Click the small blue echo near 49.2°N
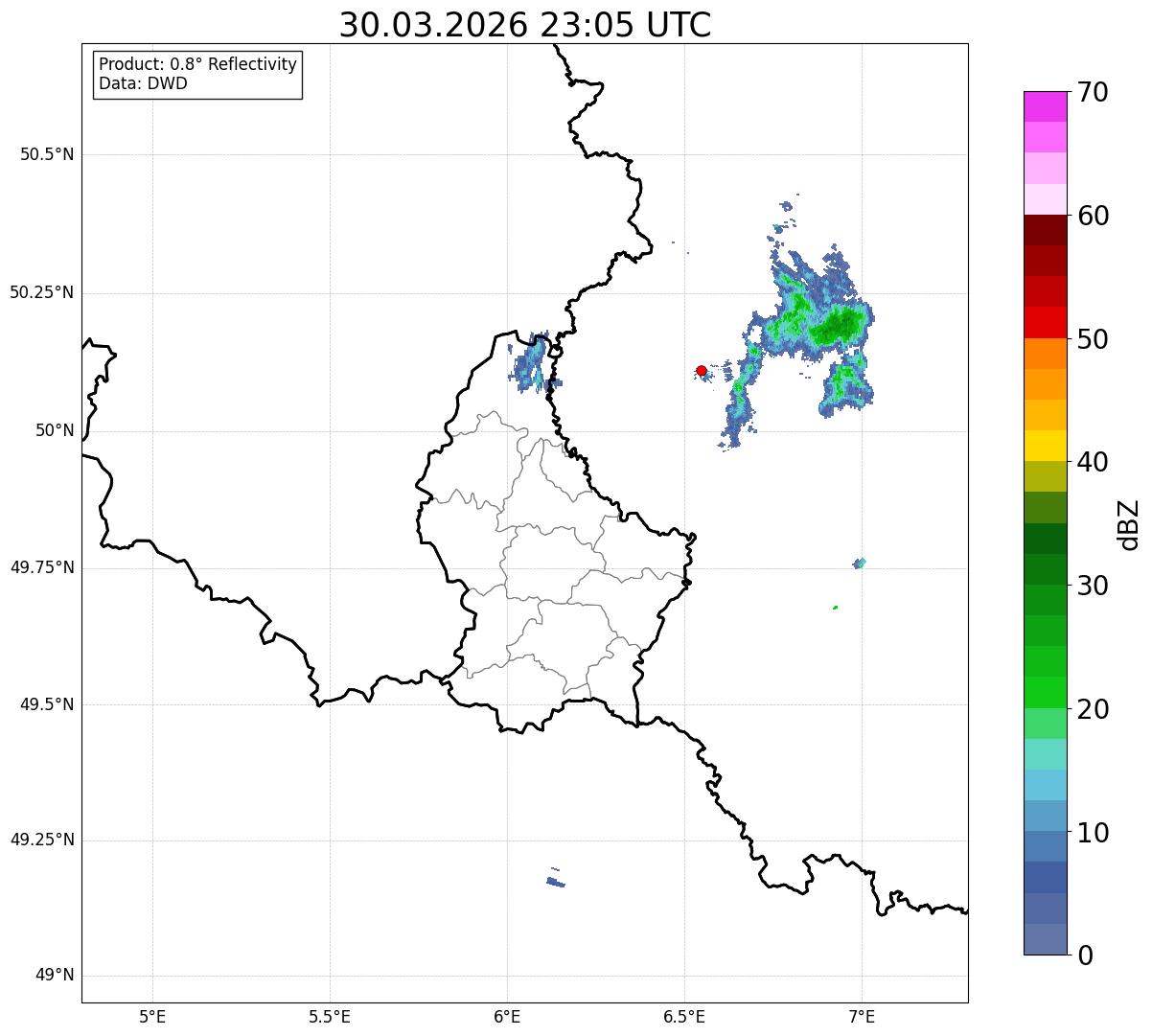Screen dimensions: 1152x1036 555,881
